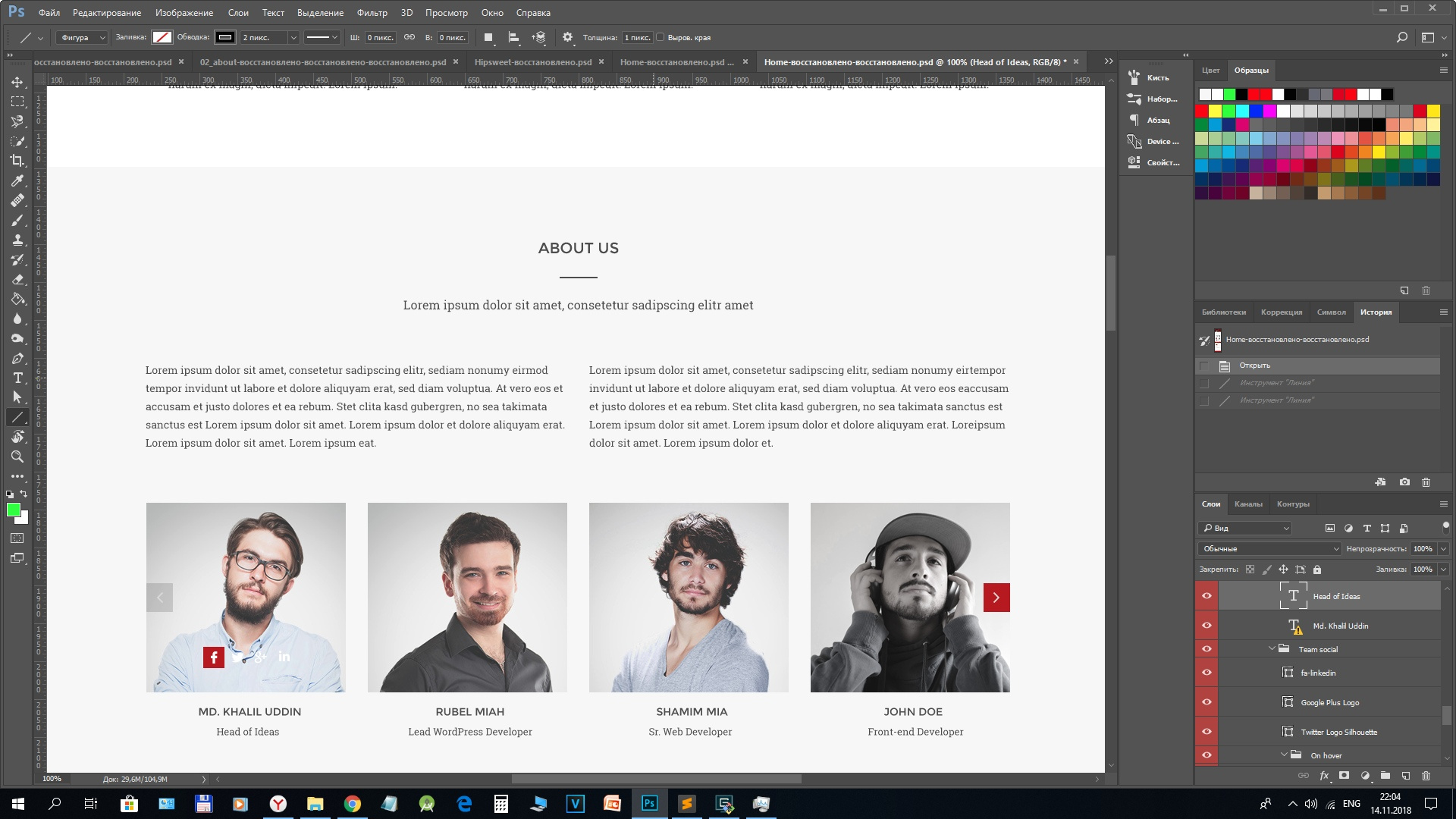The height and width of the screenshot is (819, 1456).
Task: Select the Lasso tool
Action: [x=17, y=121]
